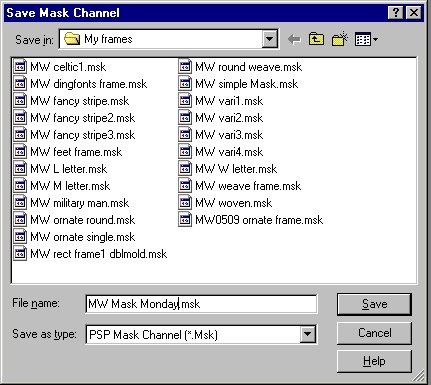Open Help for this dialog

[x=374, y=361]
